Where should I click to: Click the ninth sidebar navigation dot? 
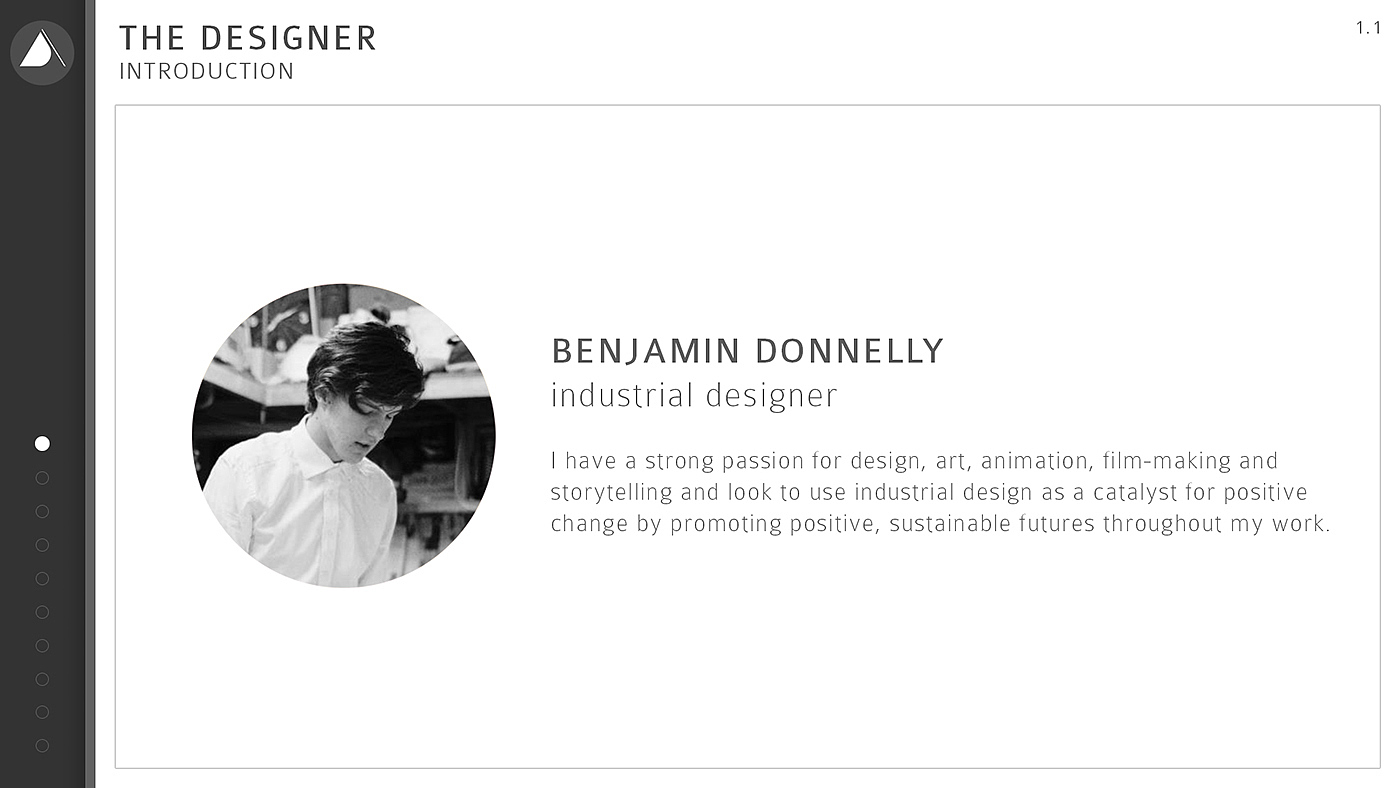(x=42, y=712)
